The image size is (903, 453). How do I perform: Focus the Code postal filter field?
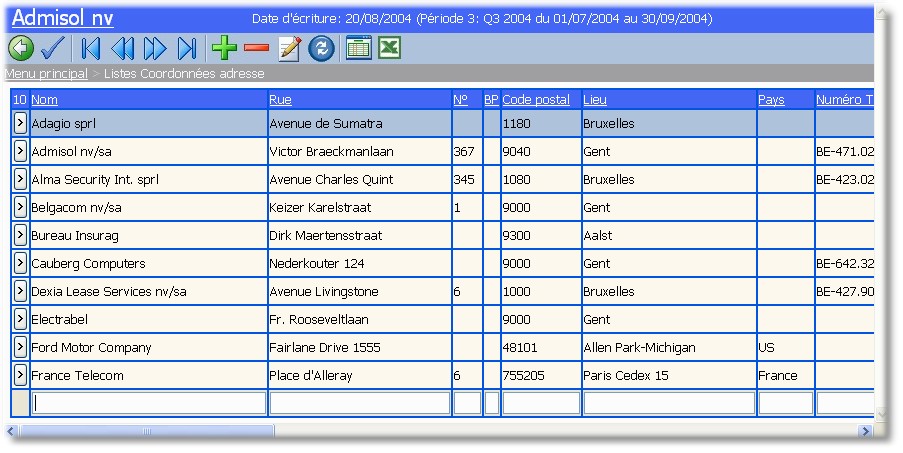tap(541, 403)
